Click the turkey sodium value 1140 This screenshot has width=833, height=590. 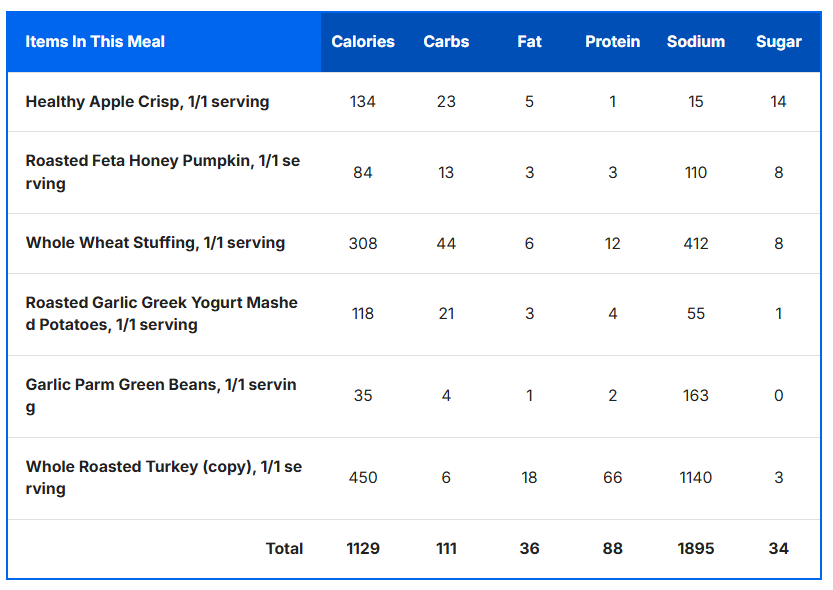click(x=696, y=477)
